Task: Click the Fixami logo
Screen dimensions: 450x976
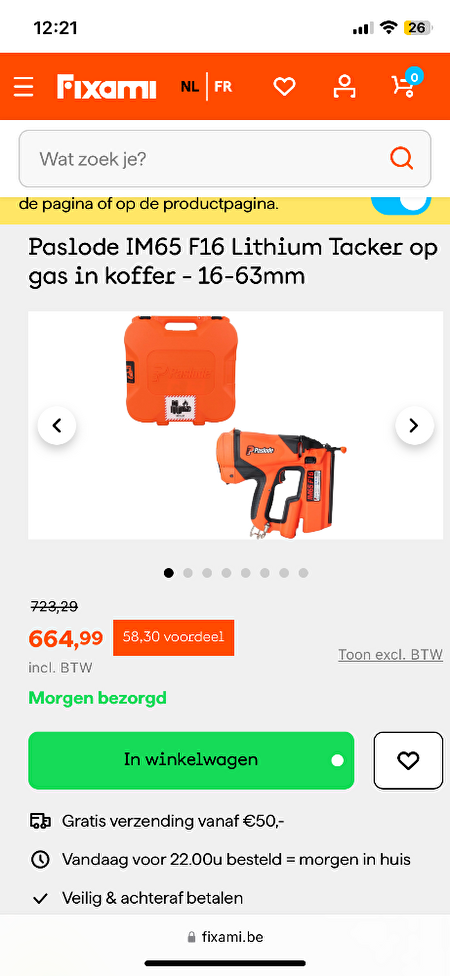Action: [106, 87]
